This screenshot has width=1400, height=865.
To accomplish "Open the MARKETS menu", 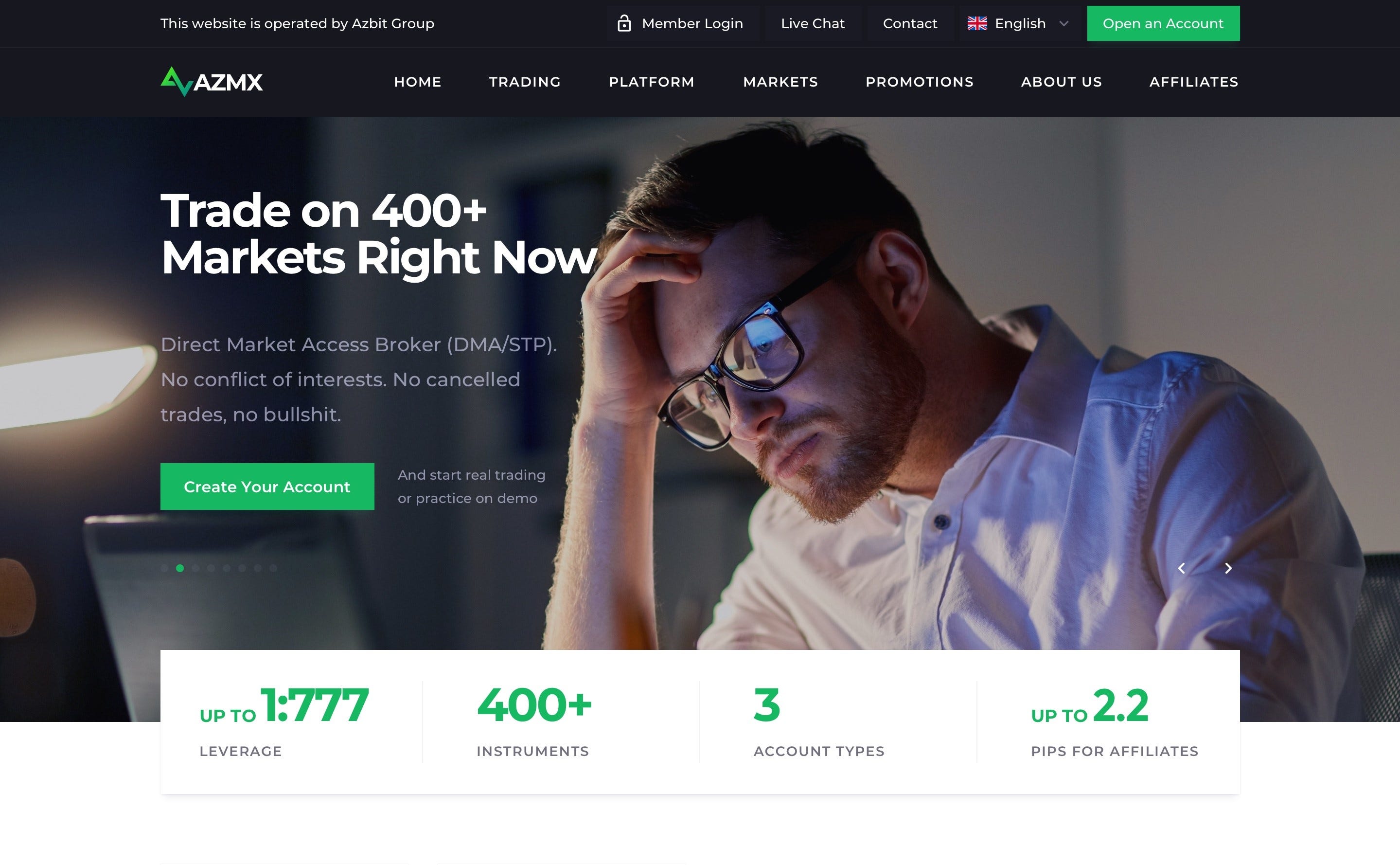I will [x=780, y=82].
